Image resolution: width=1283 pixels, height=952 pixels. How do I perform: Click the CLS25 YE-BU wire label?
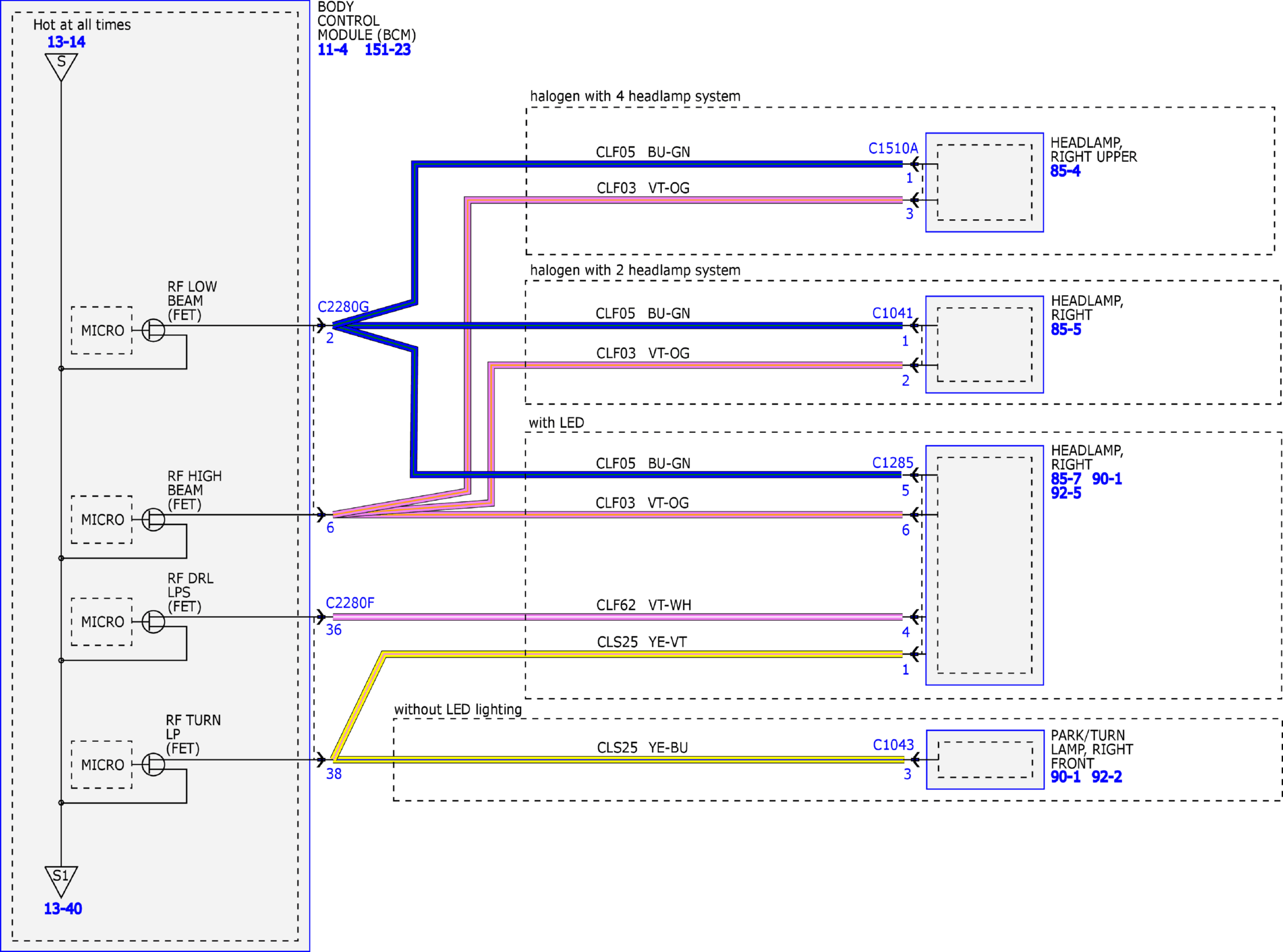pyautogui.click(x=642, y=748)
